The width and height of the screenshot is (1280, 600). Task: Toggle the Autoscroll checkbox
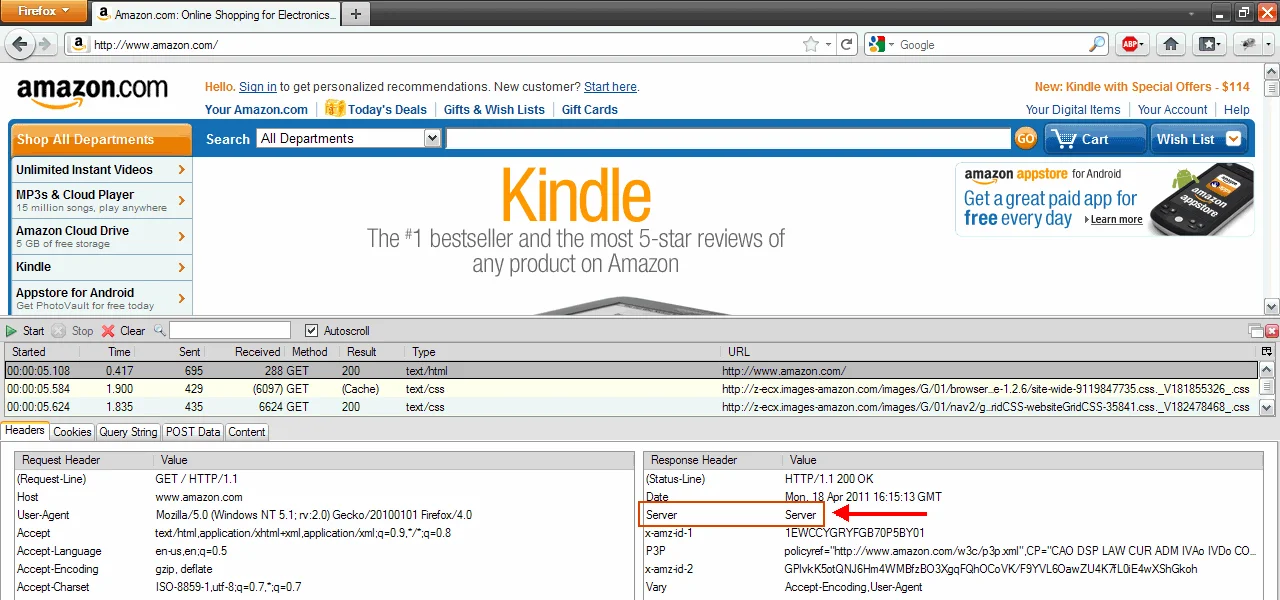click(x=311, y=331)
